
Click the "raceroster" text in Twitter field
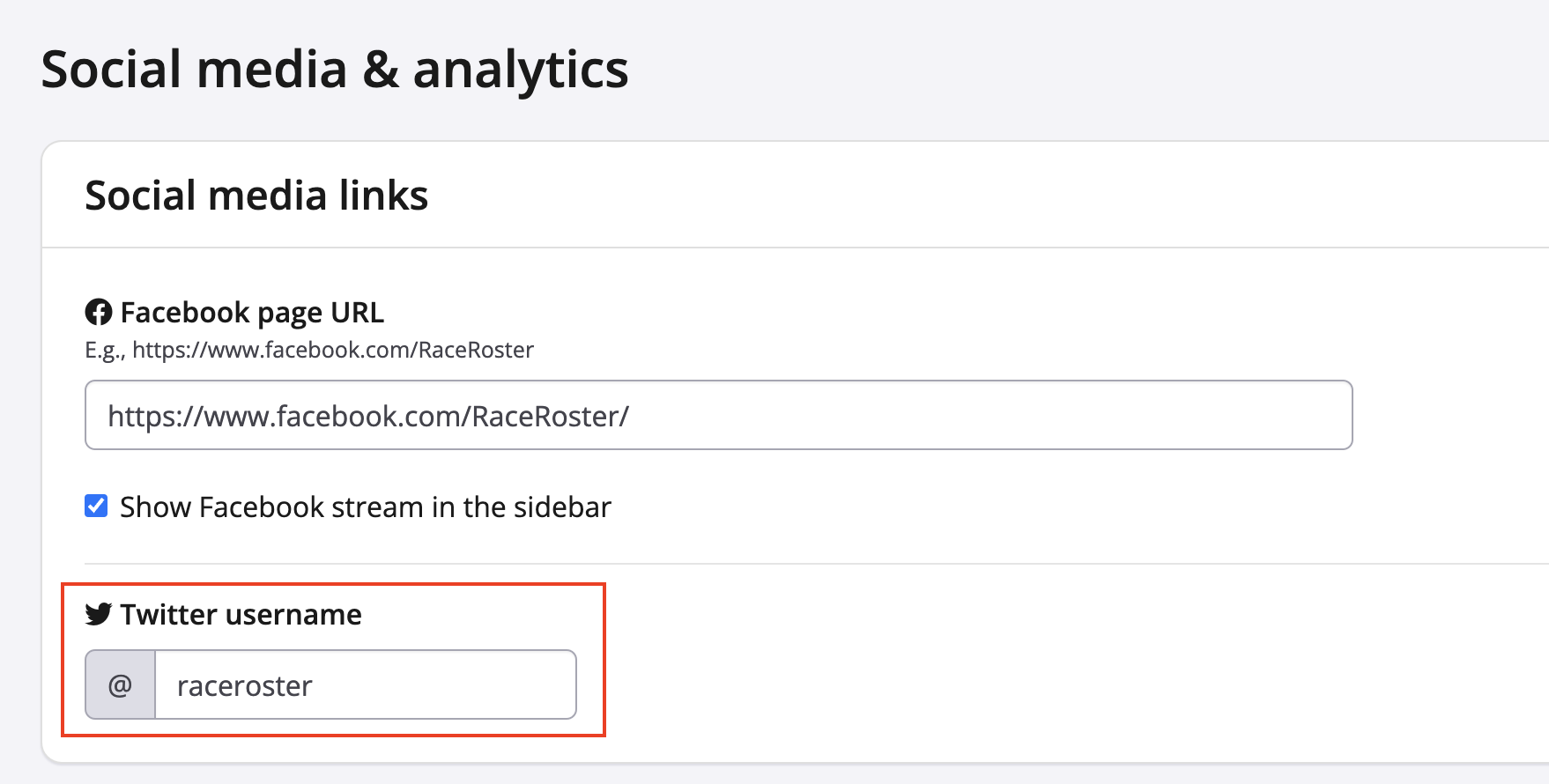tap(245, 686)
